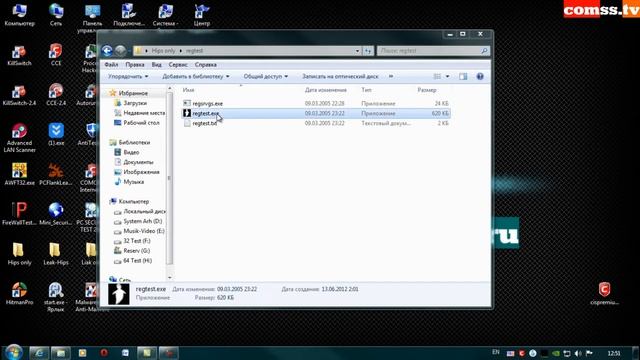
Task: Open the Добавить в библиотеку dropdown
Action: point(196,76)
